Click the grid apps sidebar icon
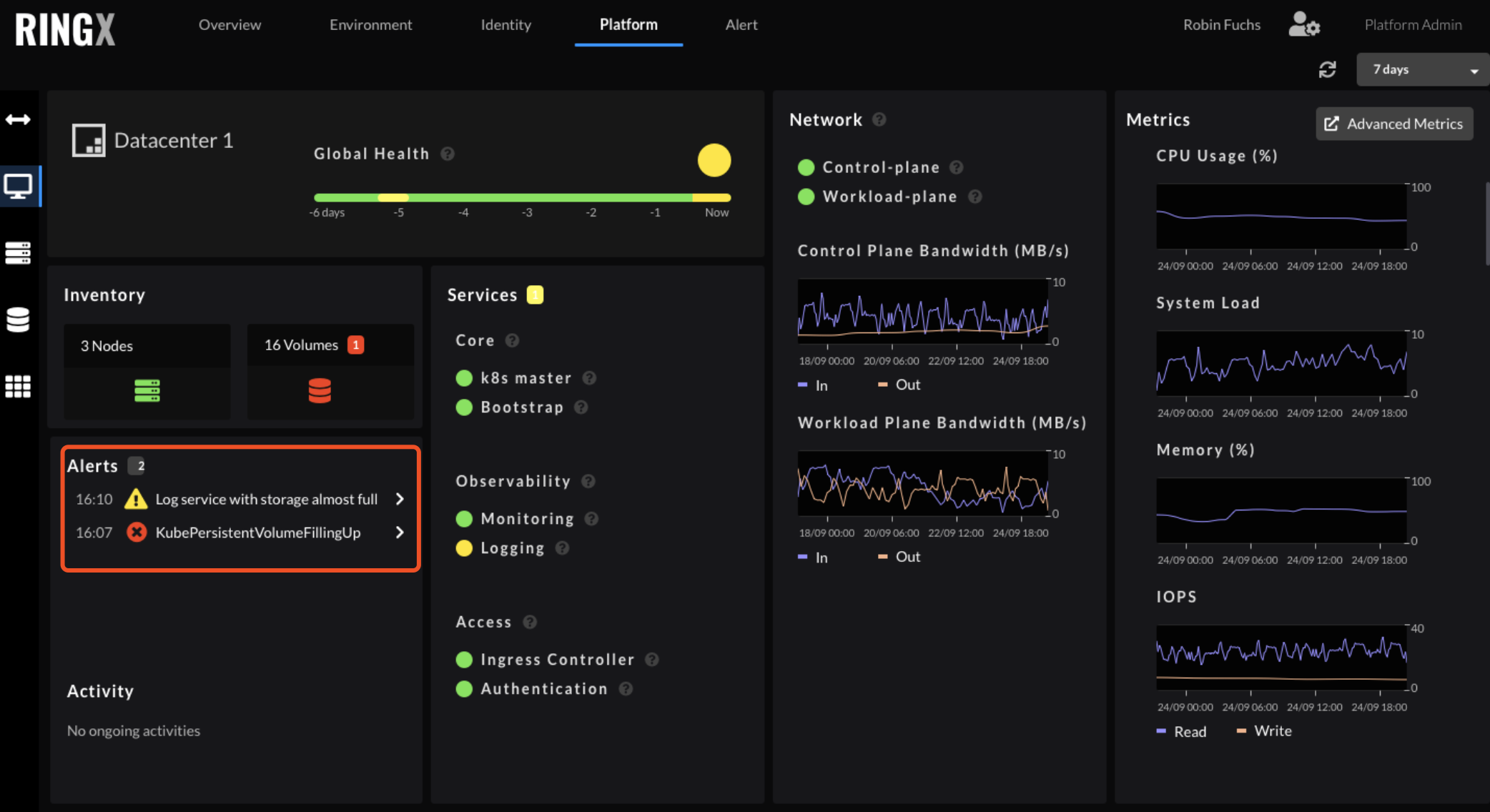Image resolution: width=1490 pixels, height=812 pixels. 18,386
